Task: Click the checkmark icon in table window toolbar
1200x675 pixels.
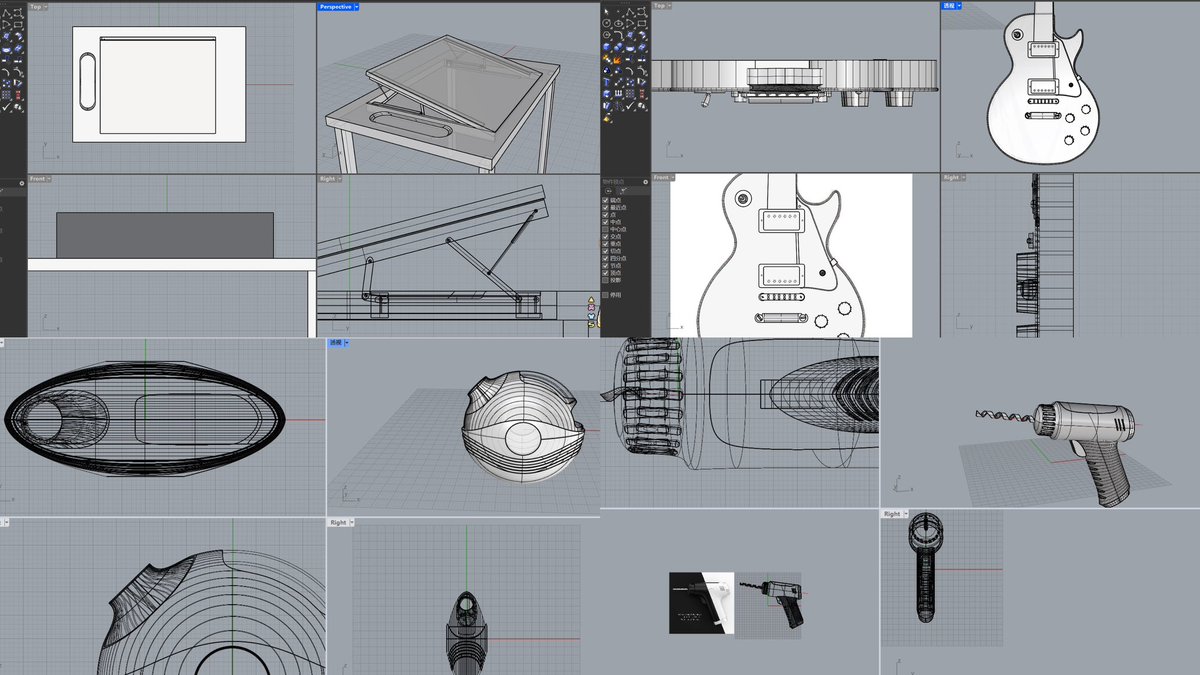Action: coord(6,107)
